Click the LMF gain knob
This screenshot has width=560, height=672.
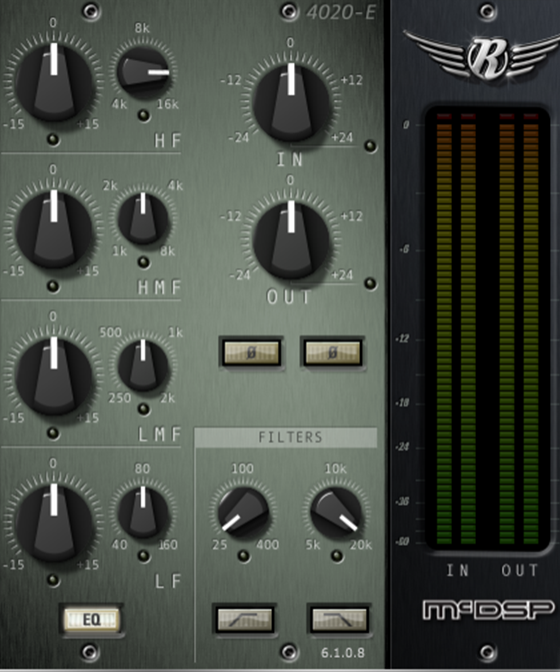point(54,376)
